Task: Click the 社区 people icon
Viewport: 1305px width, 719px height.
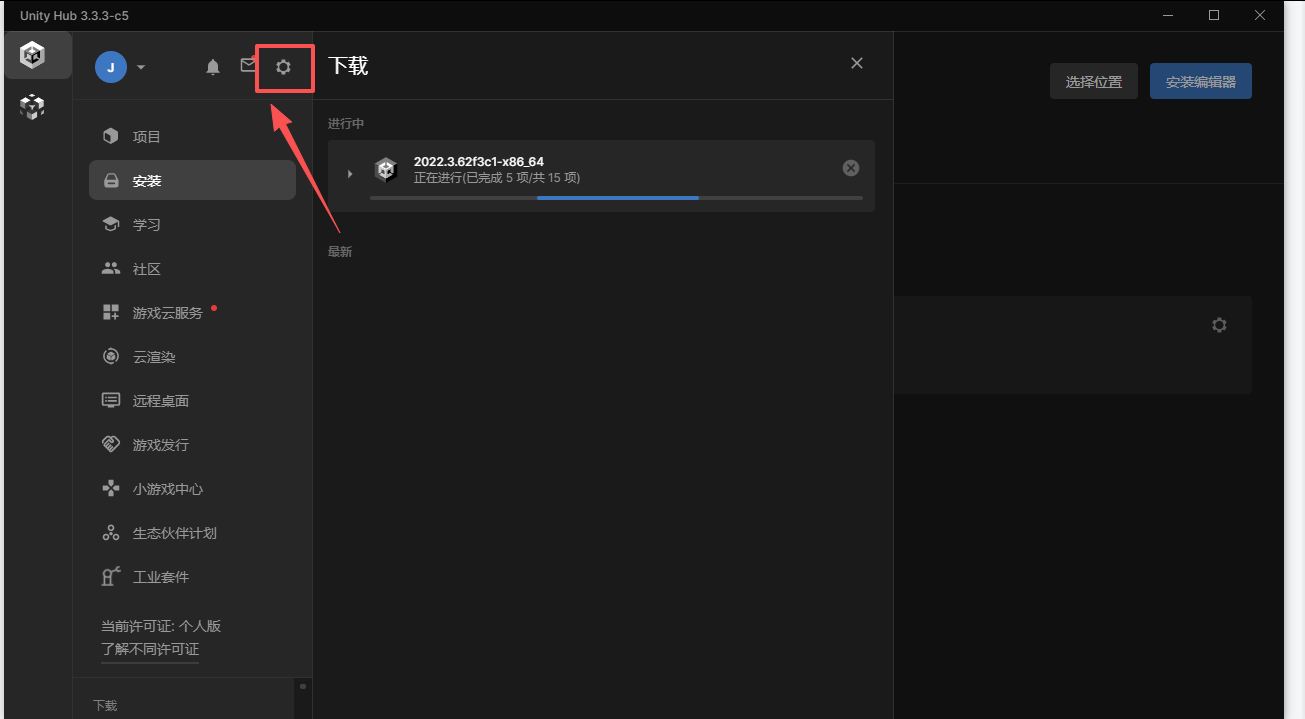Action: (x=111, y=268)
